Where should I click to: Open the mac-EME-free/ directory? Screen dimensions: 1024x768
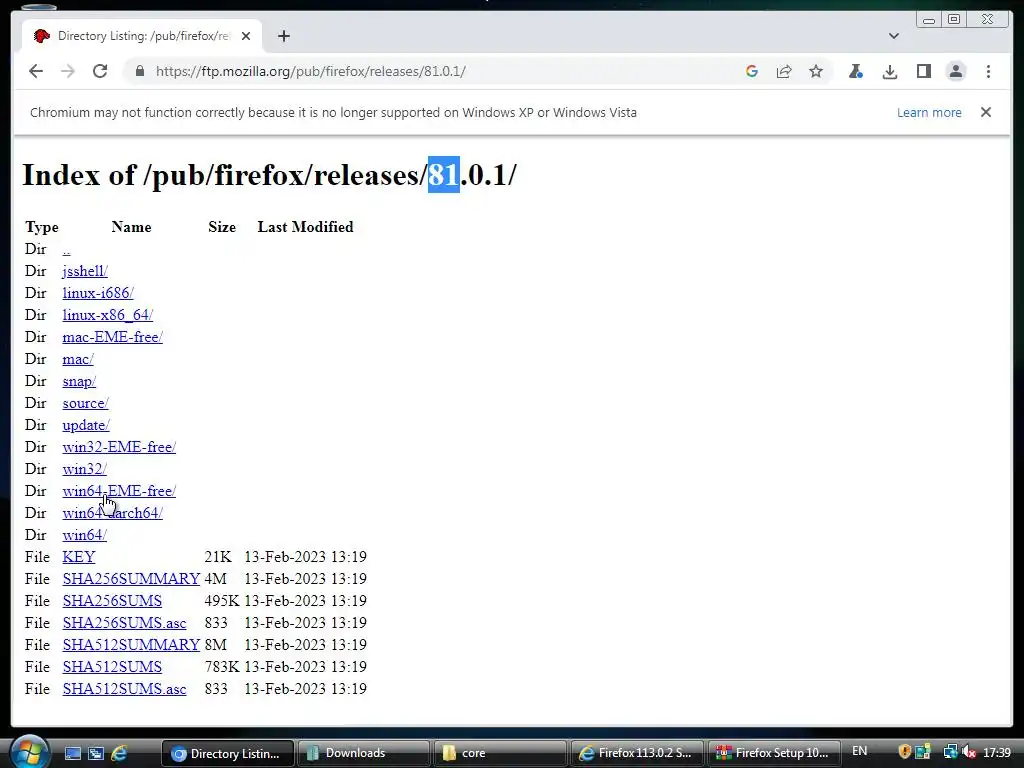[112, 337]
